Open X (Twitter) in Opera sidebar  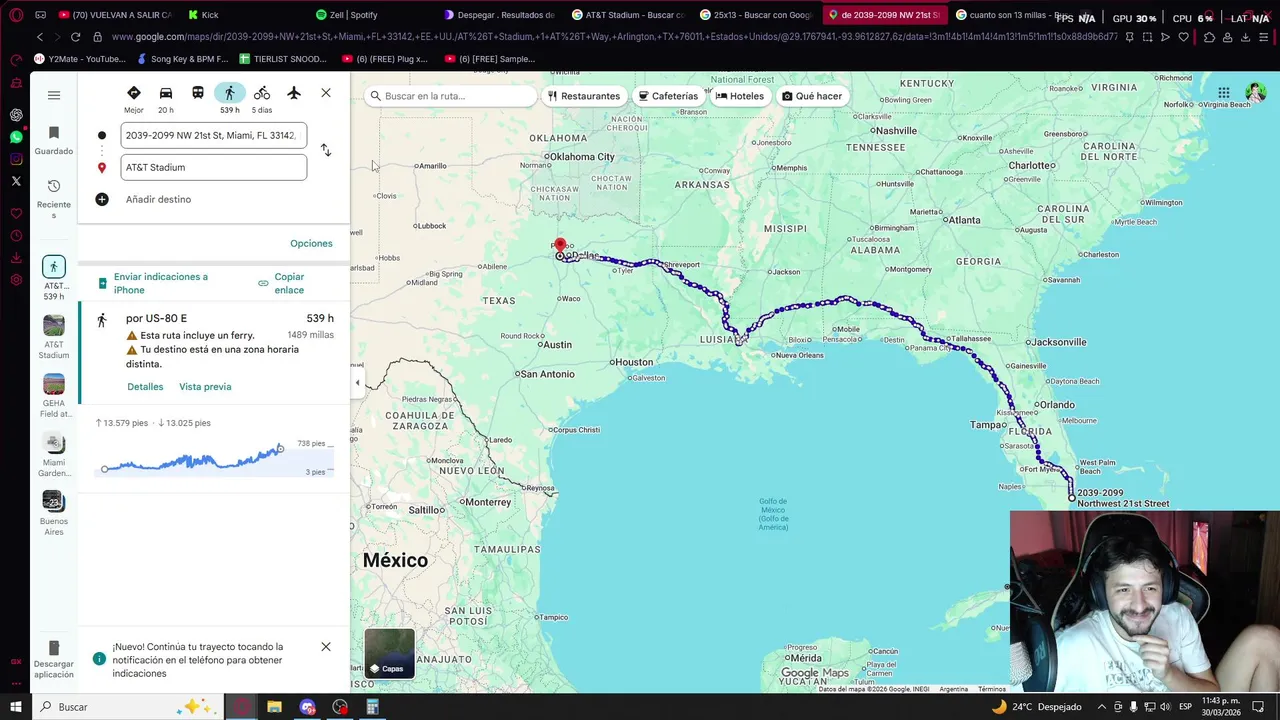pos(16,181)
